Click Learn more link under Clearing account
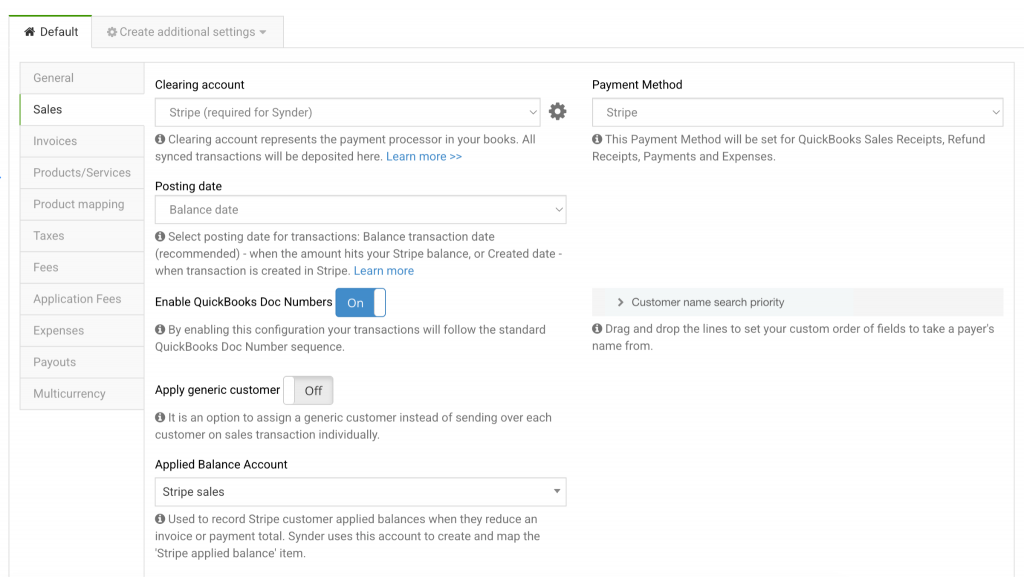1024x577 pixels. 424,156
